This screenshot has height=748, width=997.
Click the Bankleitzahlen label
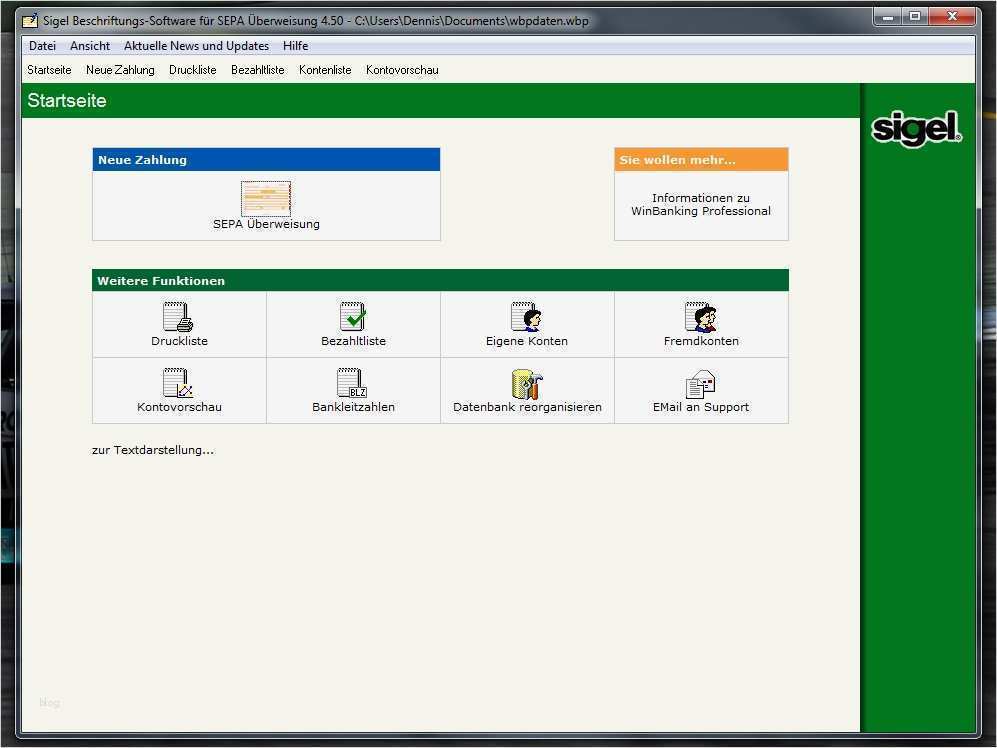(x=353, y=407)
